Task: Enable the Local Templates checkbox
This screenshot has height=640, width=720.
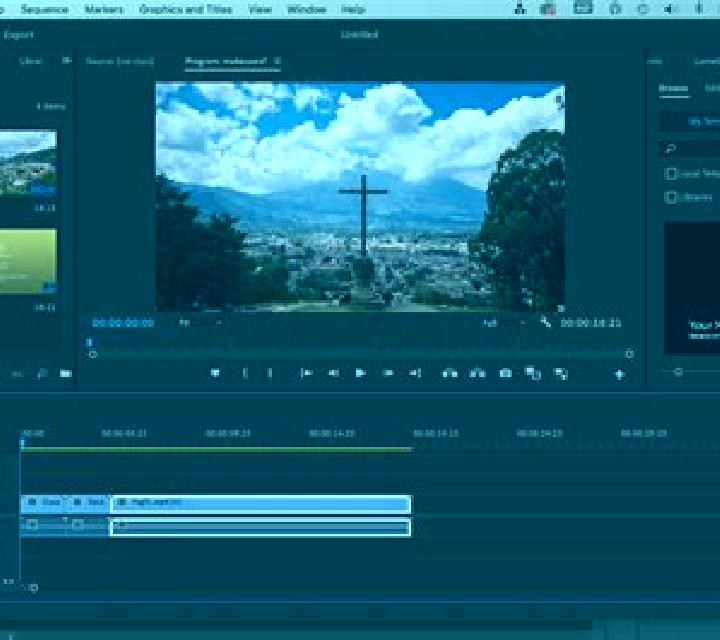Action: (x=670, y=174)
